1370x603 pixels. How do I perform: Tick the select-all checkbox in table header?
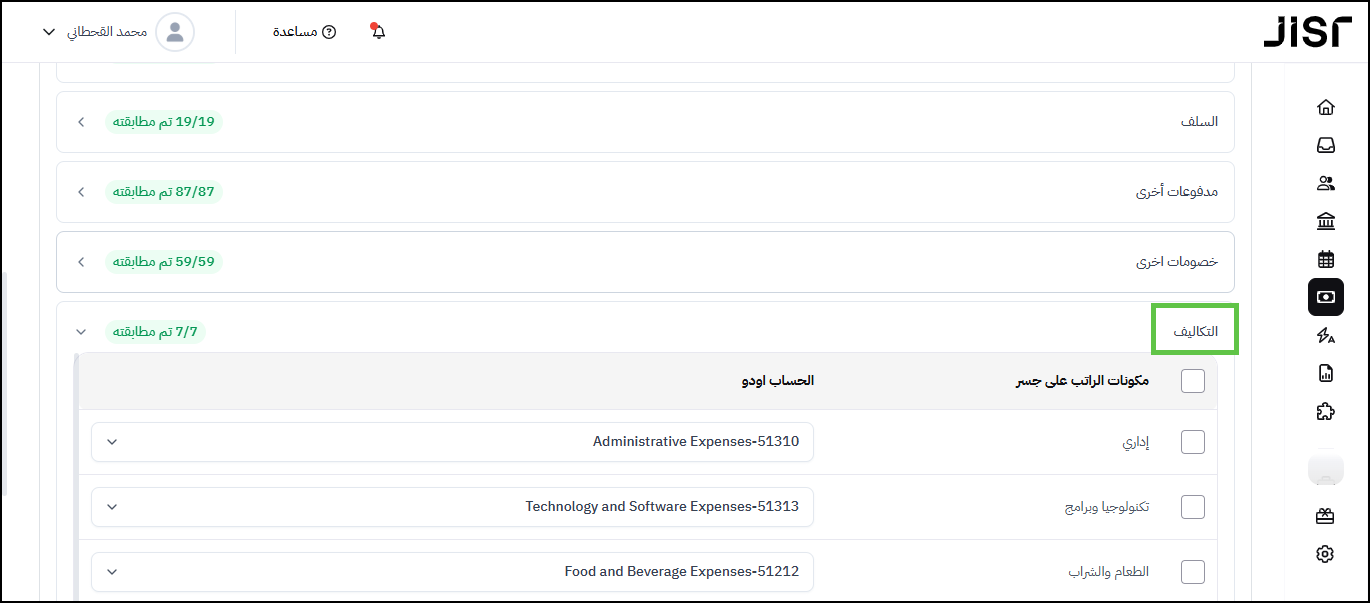click(1193, 381)
